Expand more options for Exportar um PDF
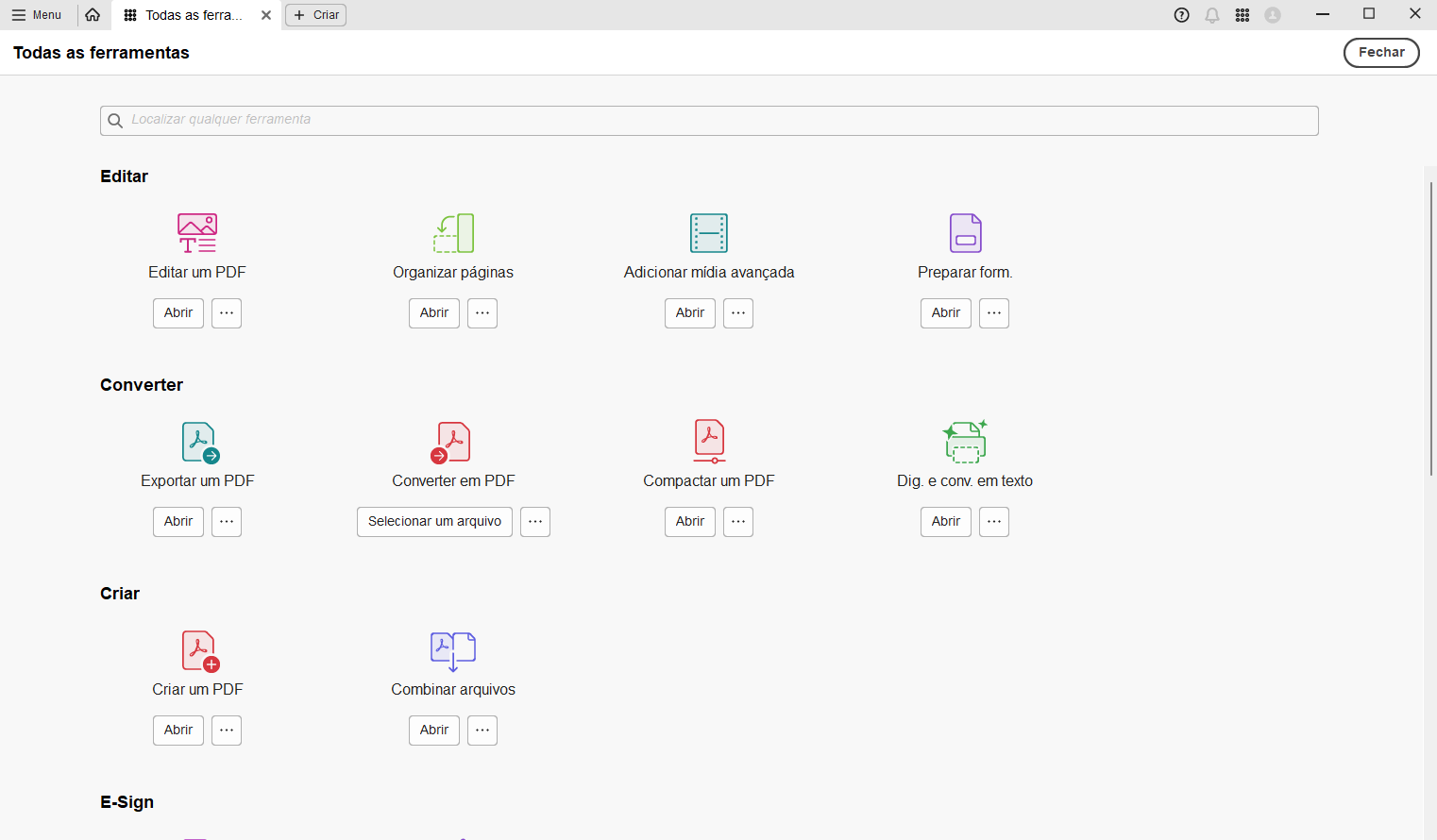The height and width of the screenshot is (840, 1437). click(x=227, y=522)
